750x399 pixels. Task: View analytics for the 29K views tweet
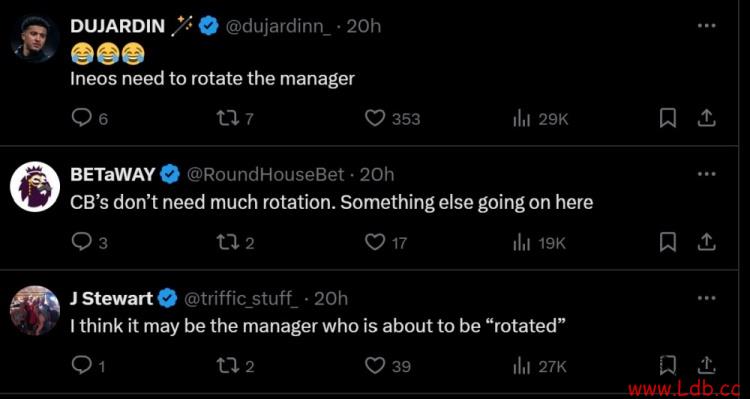[519, 119]
